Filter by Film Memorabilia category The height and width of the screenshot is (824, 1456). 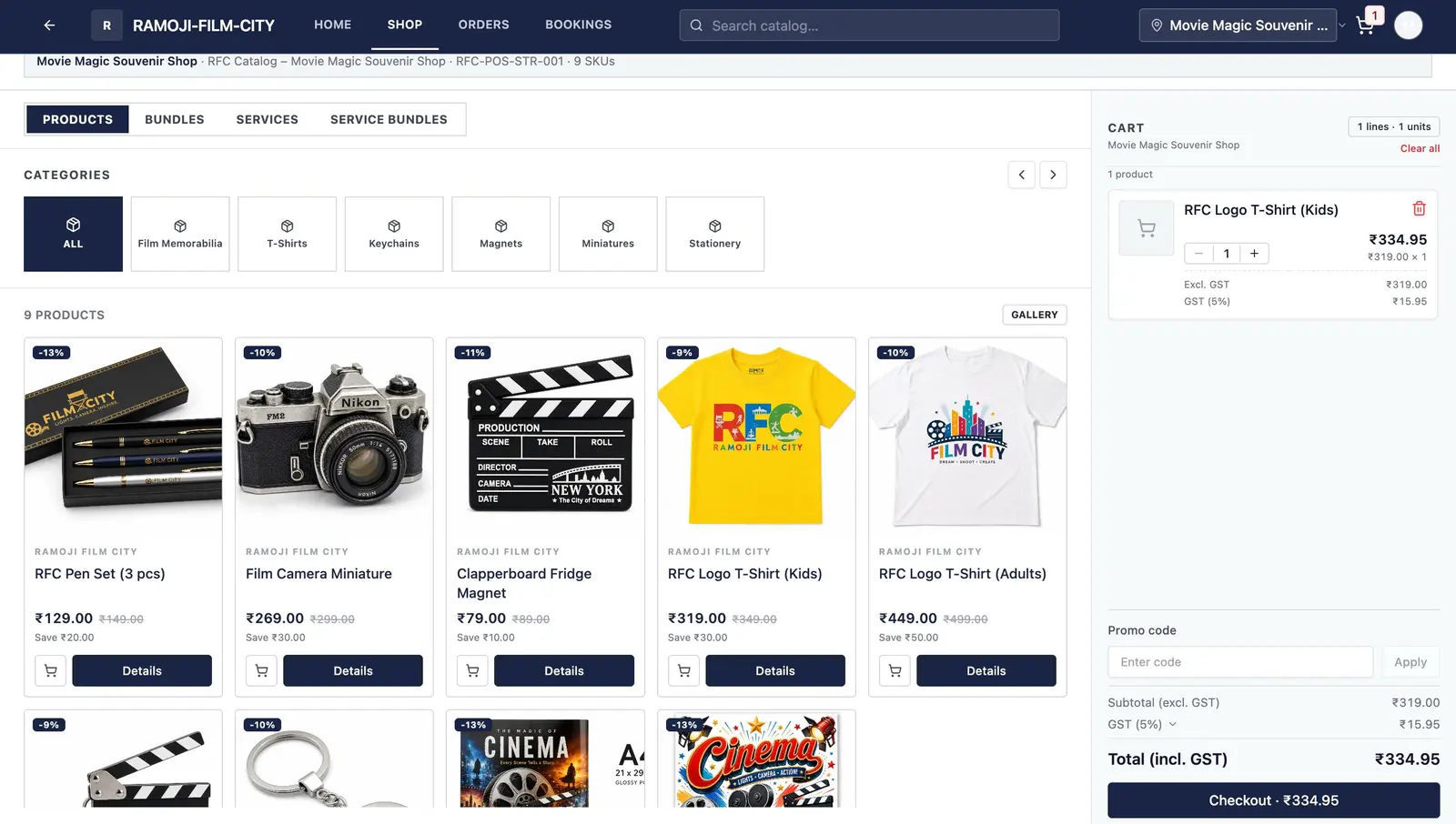click(180, 234)
